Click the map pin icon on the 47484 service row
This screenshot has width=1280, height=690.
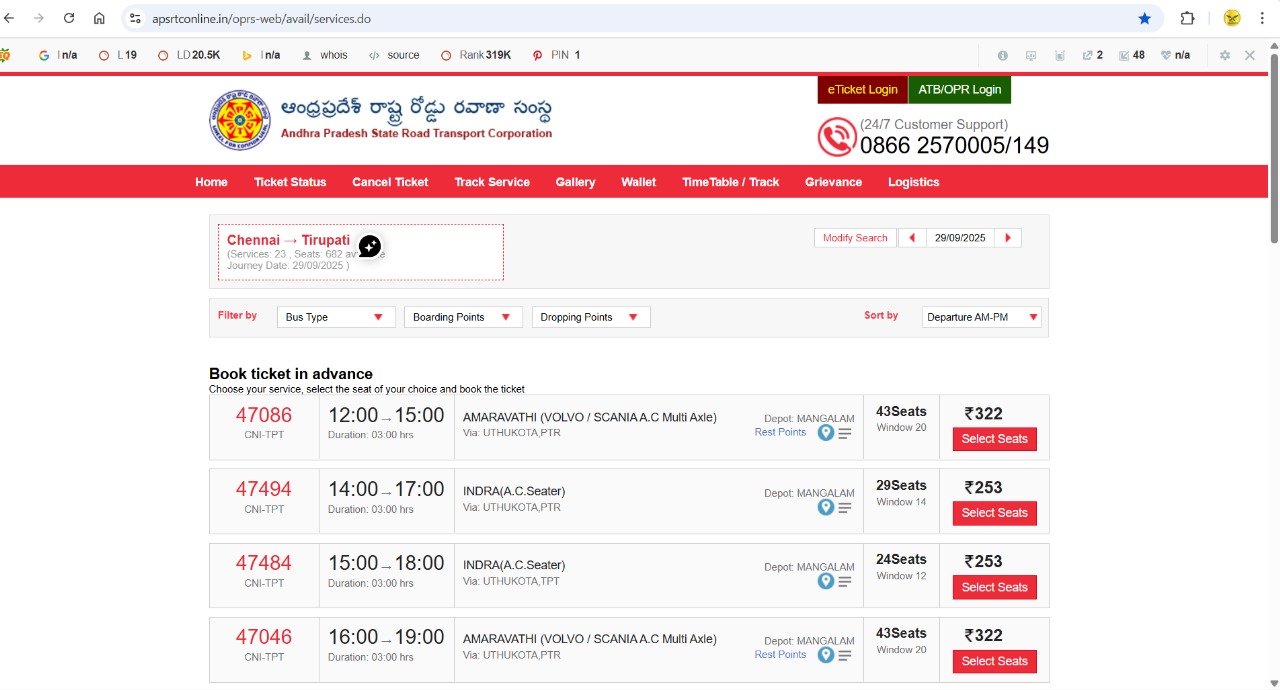(825, 581)
